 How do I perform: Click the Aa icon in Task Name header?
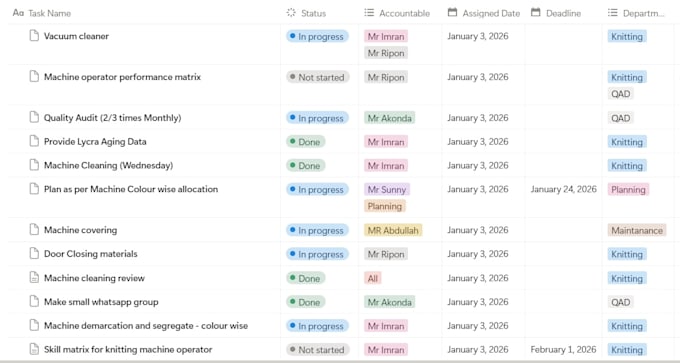(x=18, y=13)
